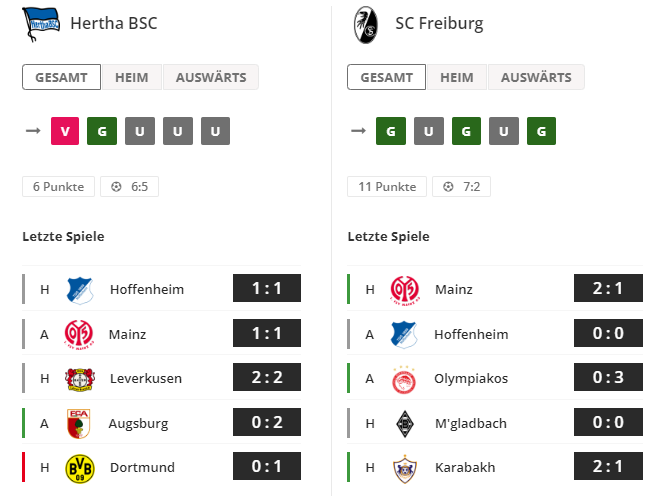Viewport: 666px width, 496px height.
Task: Select AUSWÄRTS tab for SC Freiburg
Action: [536, 77]
